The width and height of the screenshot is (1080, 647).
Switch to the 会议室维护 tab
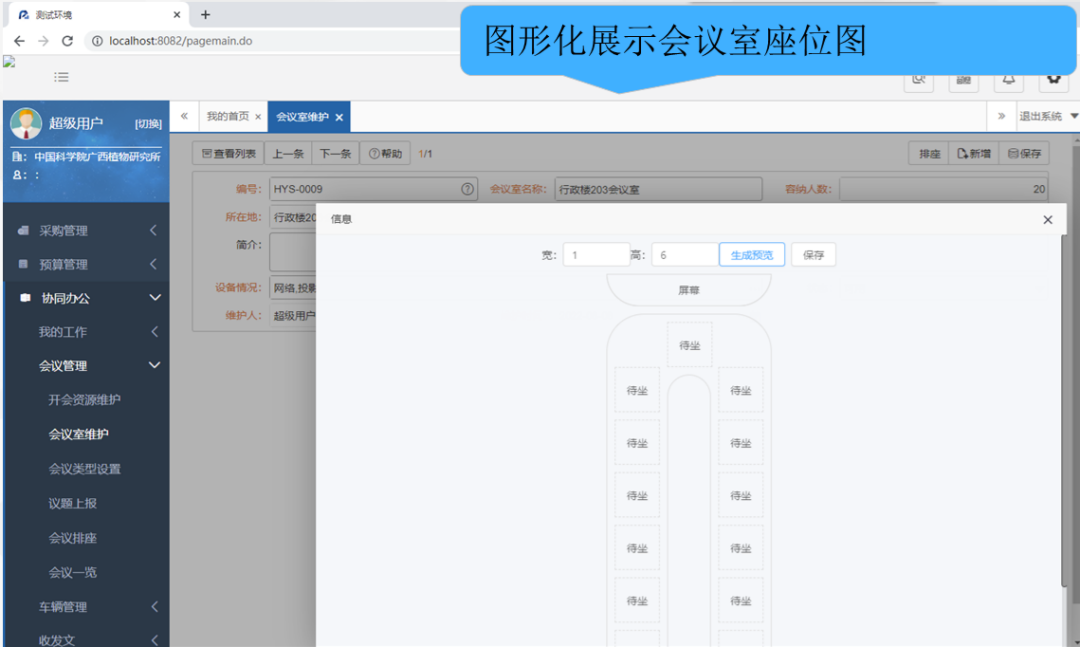302,116
